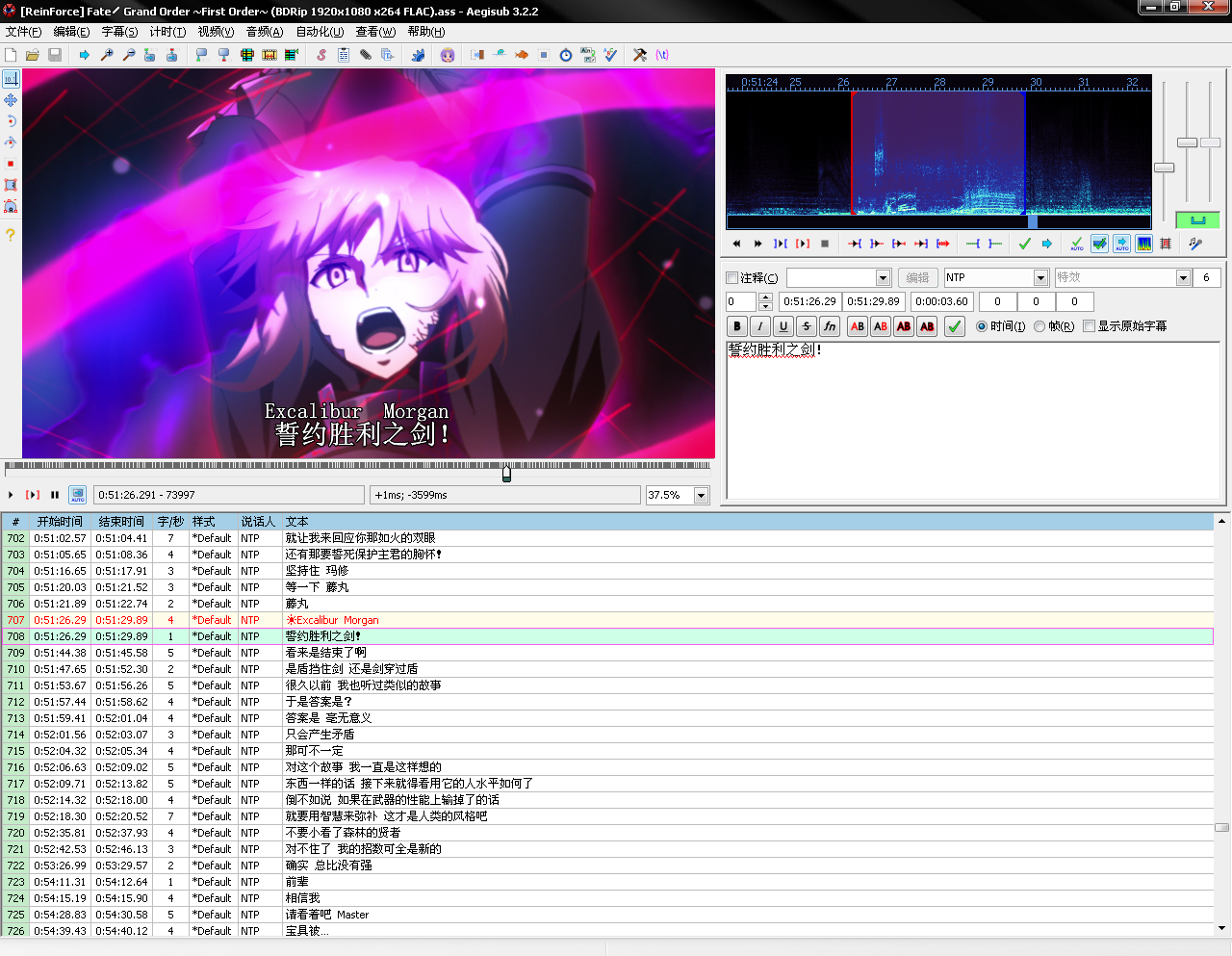Select the 帧(R) radio button

pos(1039,326)
